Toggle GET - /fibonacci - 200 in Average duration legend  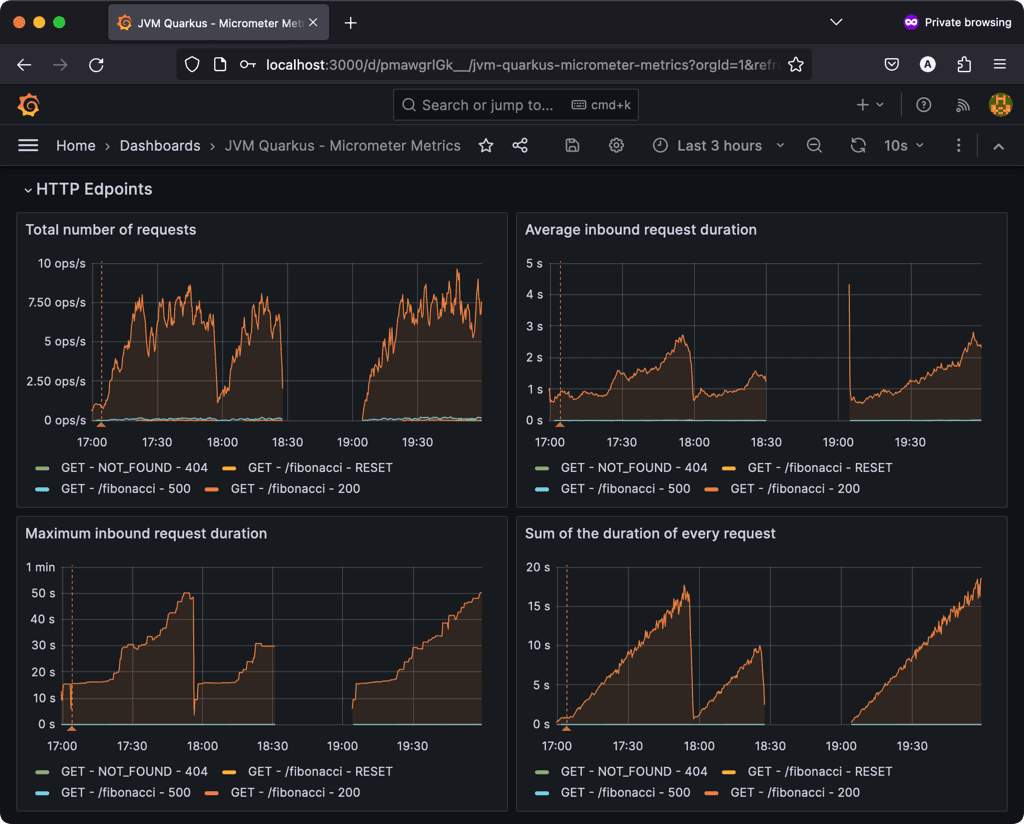click(795, 488)
